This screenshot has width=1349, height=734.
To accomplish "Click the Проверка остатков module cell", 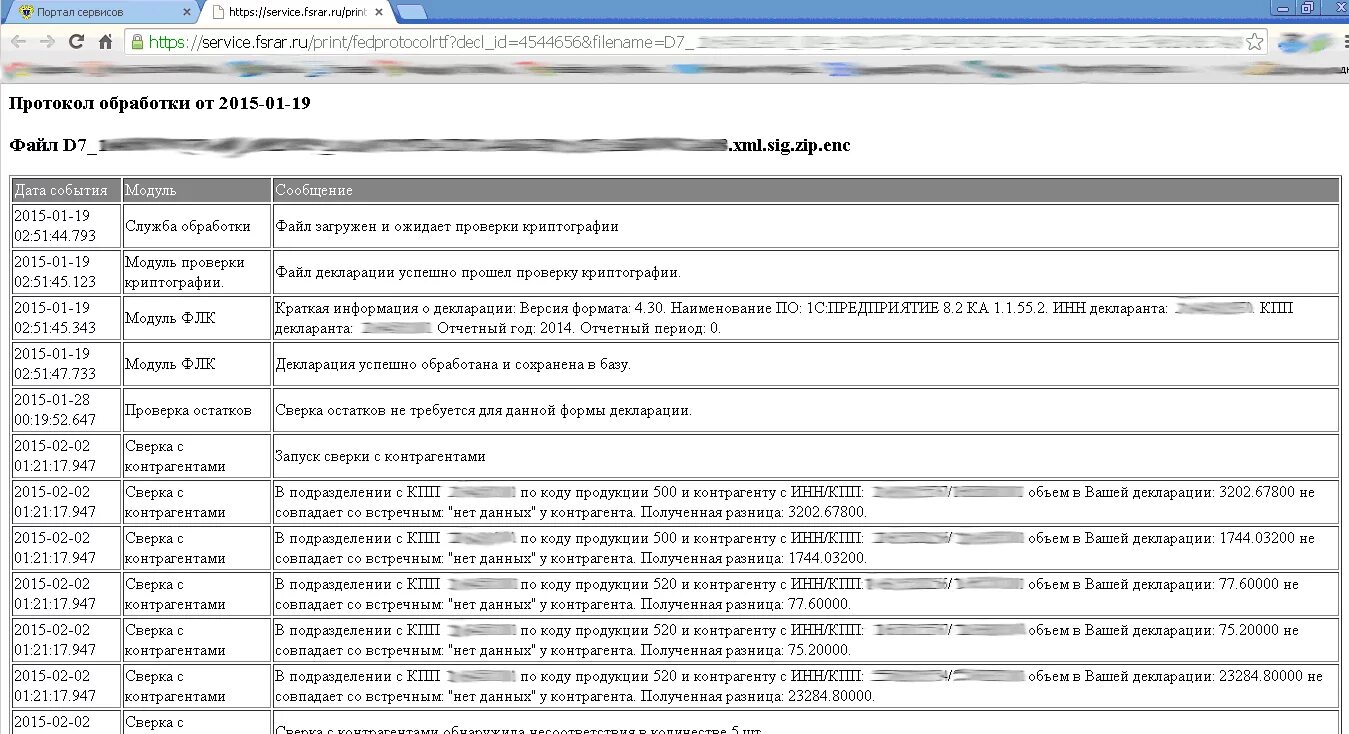I will pos(197,410).
